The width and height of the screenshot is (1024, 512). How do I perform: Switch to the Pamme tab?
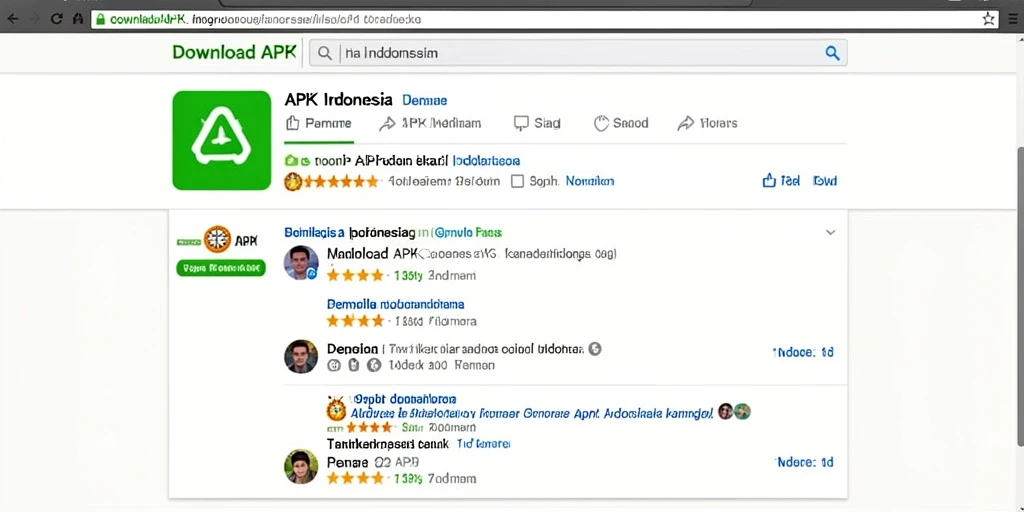(x=319, y=123)
